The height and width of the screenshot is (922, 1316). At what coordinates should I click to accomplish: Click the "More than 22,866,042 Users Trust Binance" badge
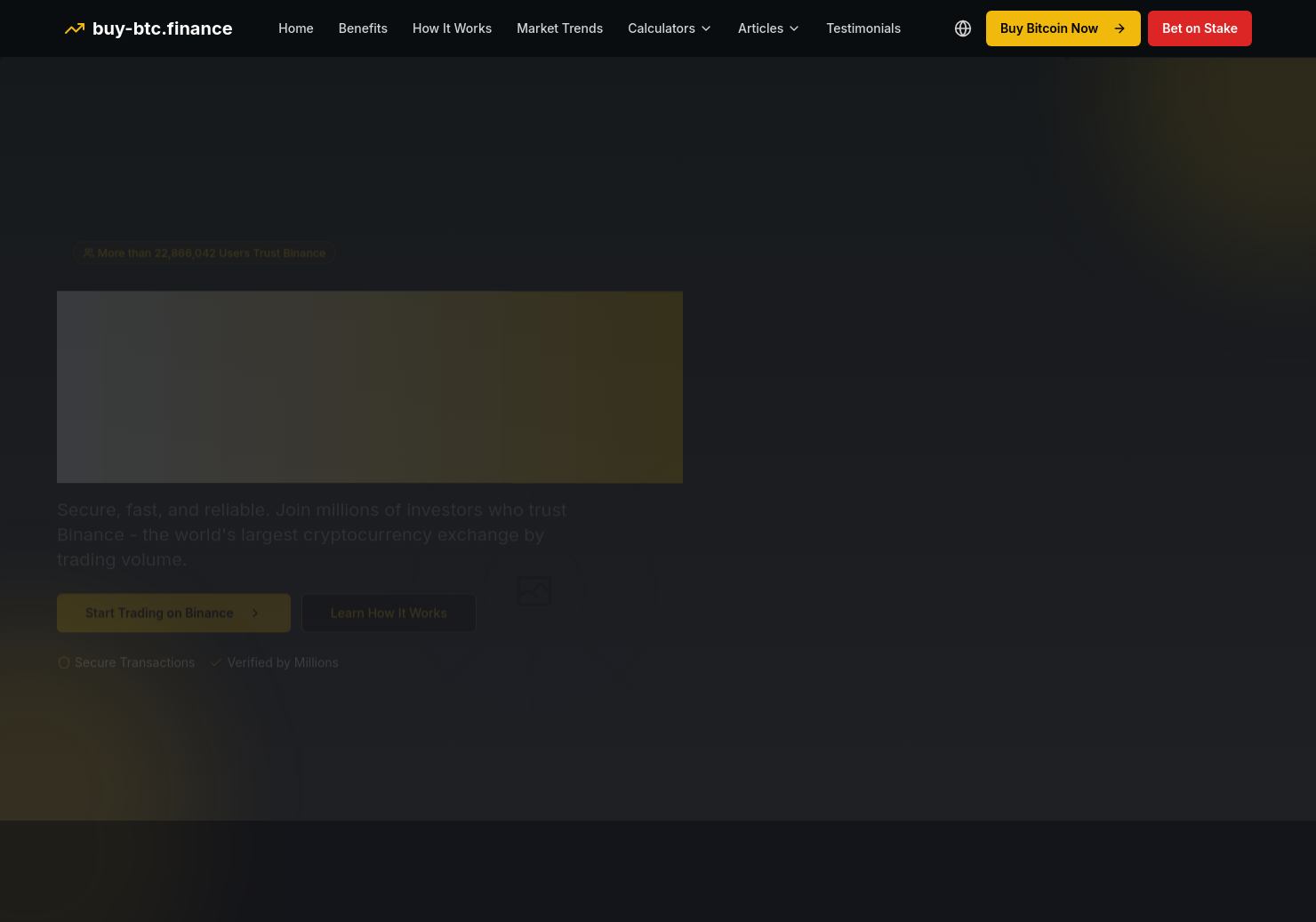coord(205,253)
